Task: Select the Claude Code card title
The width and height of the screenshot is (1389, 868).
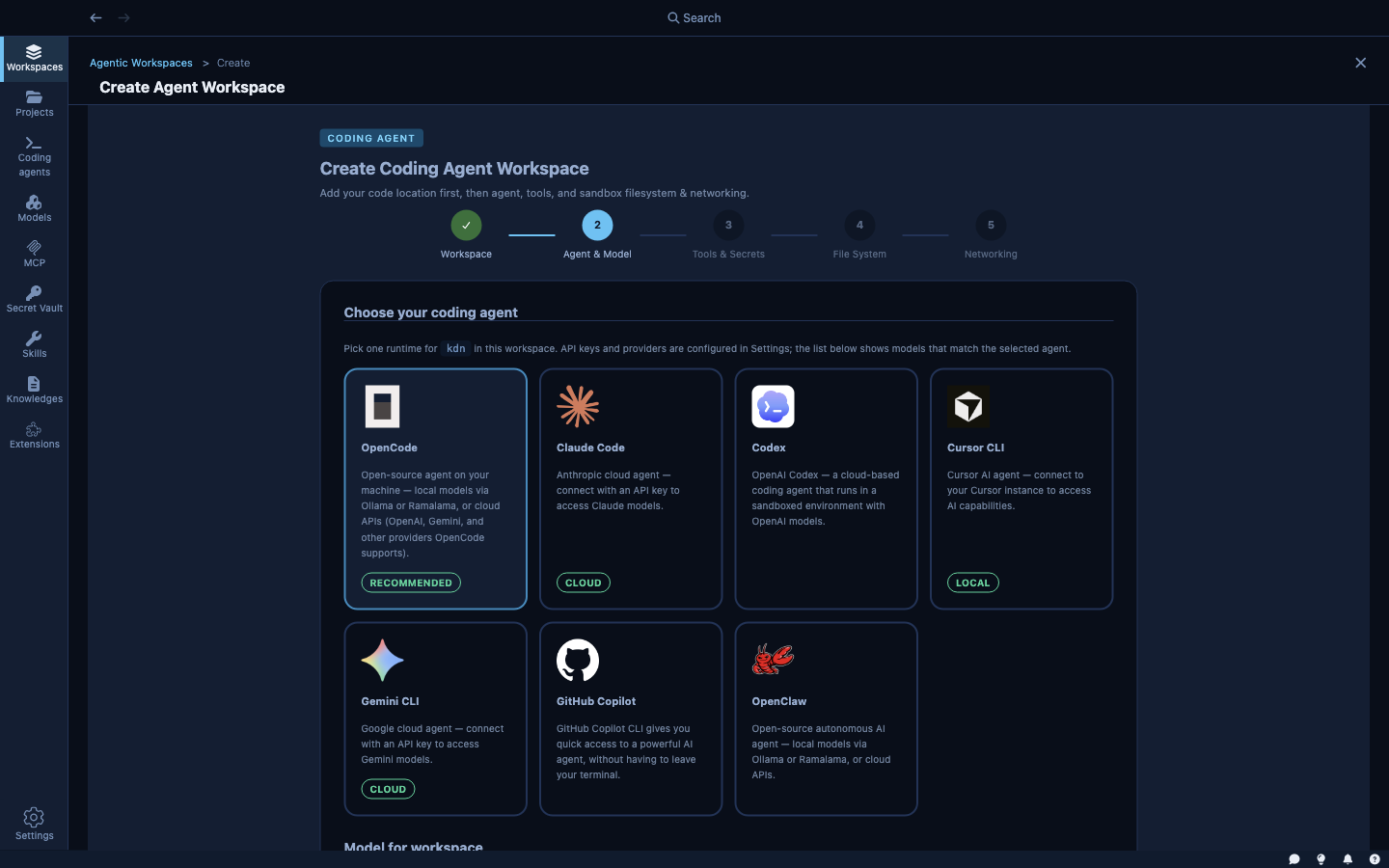Action: pyautogui.click(x=590, y=448)
